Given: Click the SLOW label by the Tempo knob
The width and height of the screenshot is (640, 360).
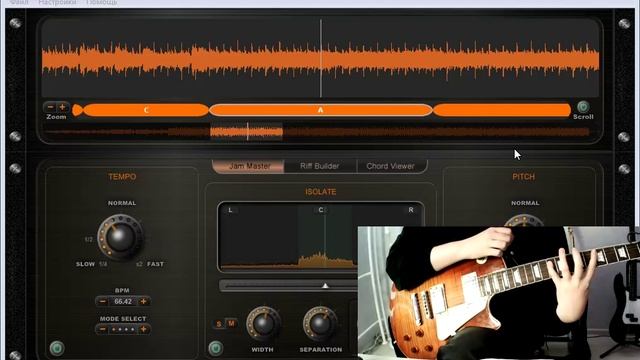Looking at the screenshot, I should point(85,264).
